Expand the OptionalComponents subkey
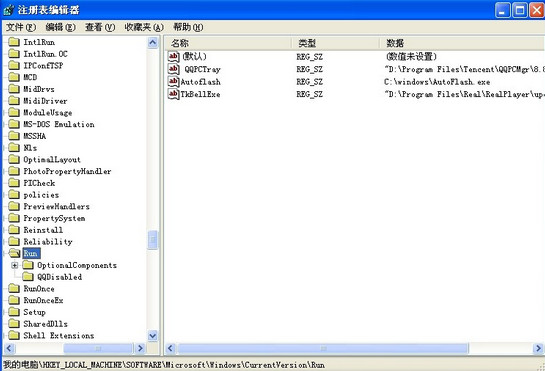This screenshot has width=545, height=371. coord(15,265)
